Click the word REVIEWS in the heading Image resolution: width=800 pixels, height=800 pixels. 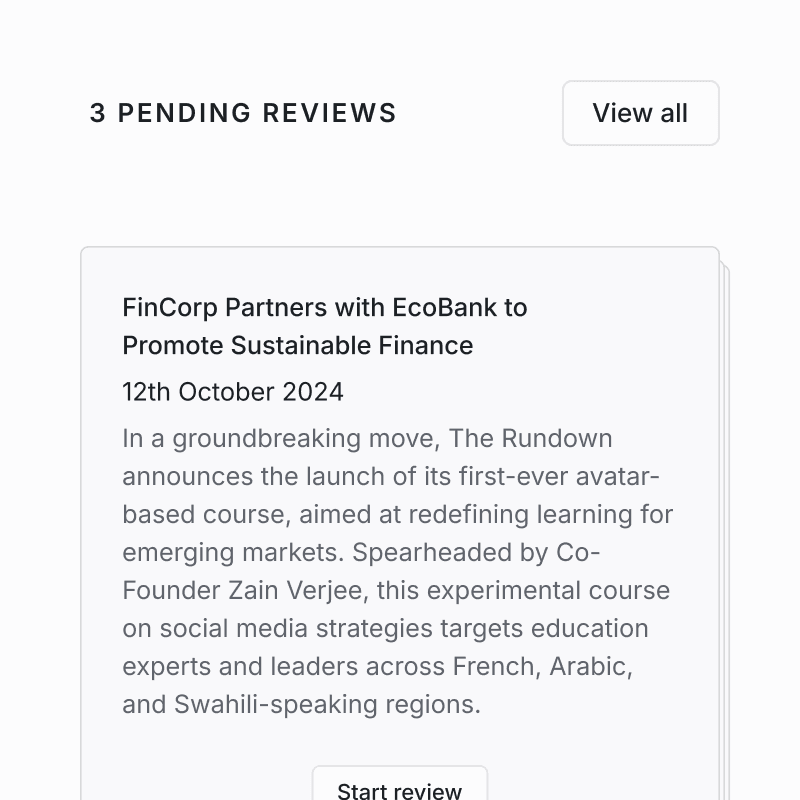[x=330, y=113]
